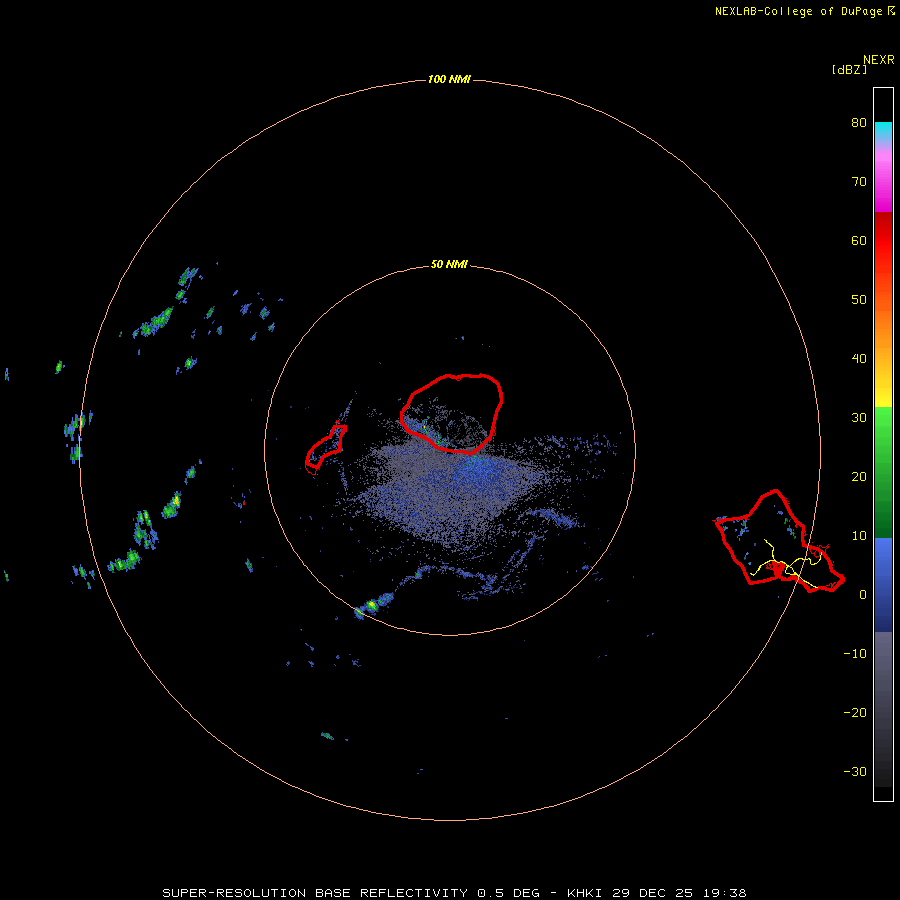This screenshot has width=900, height=900.
Task: Click the SUPER-RESOLUTION BASE REFLECTIVITY caption text
Action: pyautogui.click(x=315, y=893)
